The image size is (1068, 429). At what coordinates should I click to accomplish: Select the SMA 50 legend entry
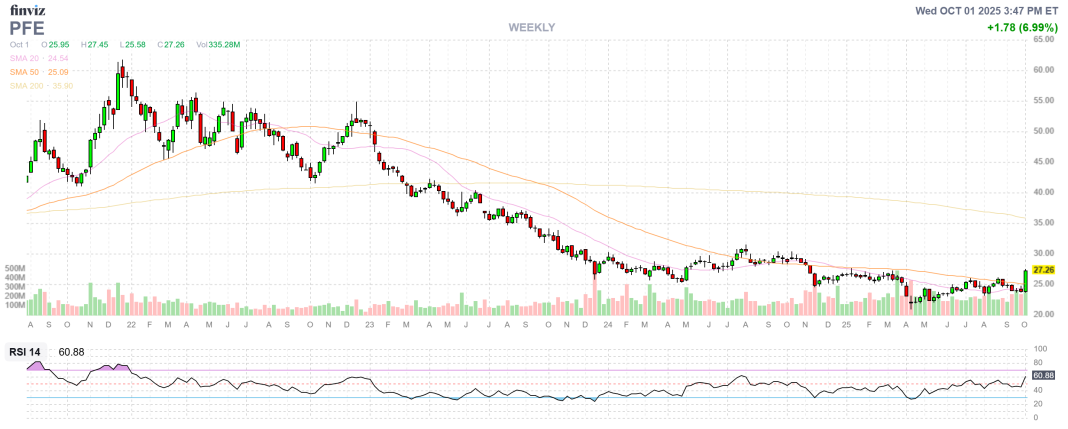click(39, 72)
